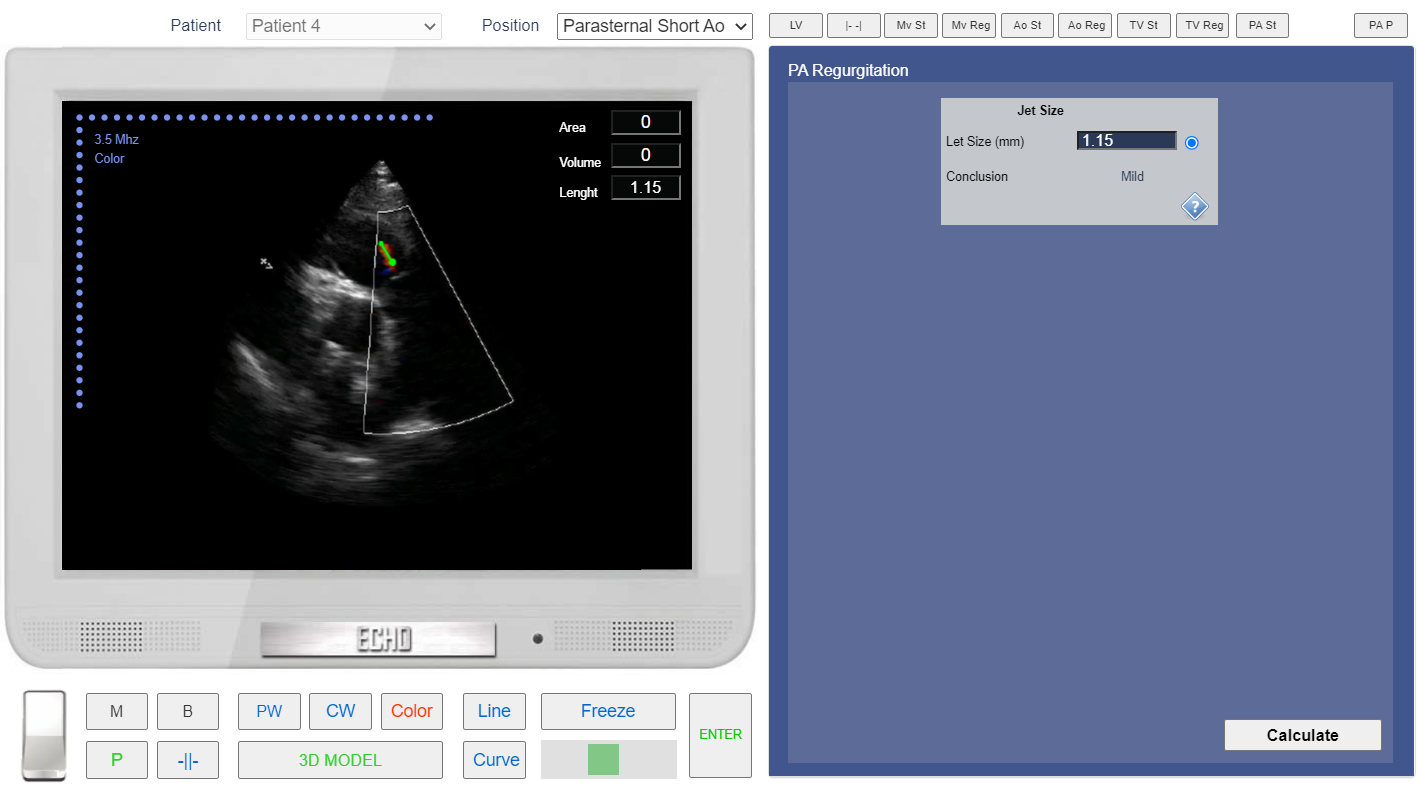The image size is (1427, 795).
Task: Enable Color Doppler mode
Action: 411,711
